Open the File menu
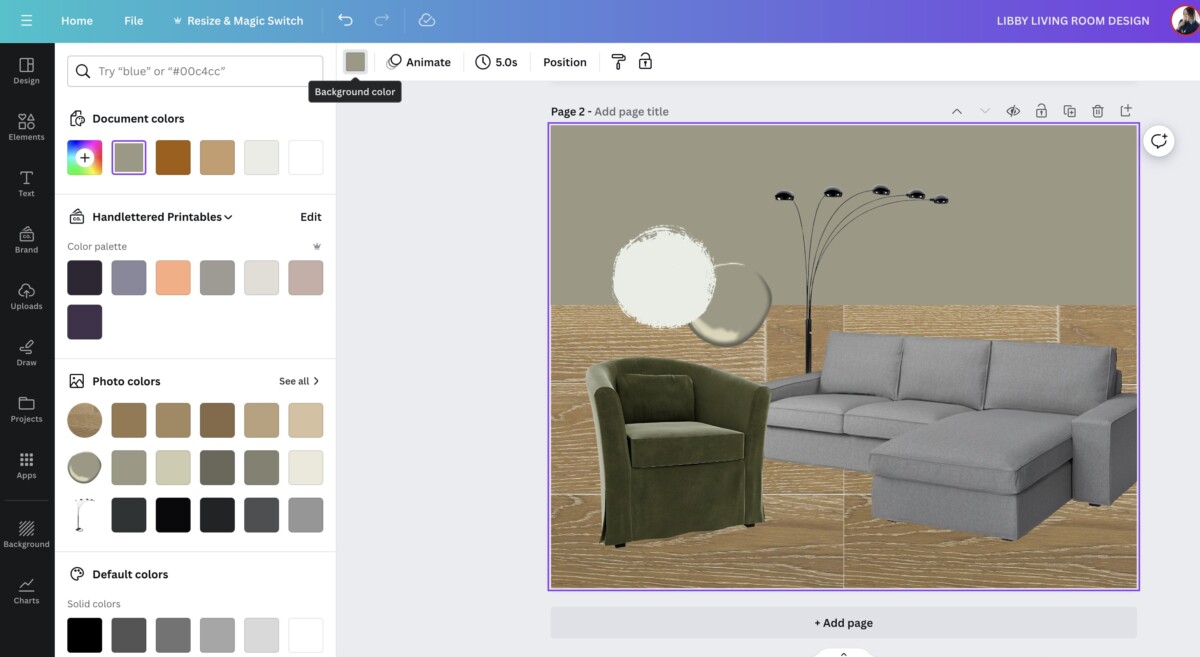1200x657 pixels. (x=133, y=20)
